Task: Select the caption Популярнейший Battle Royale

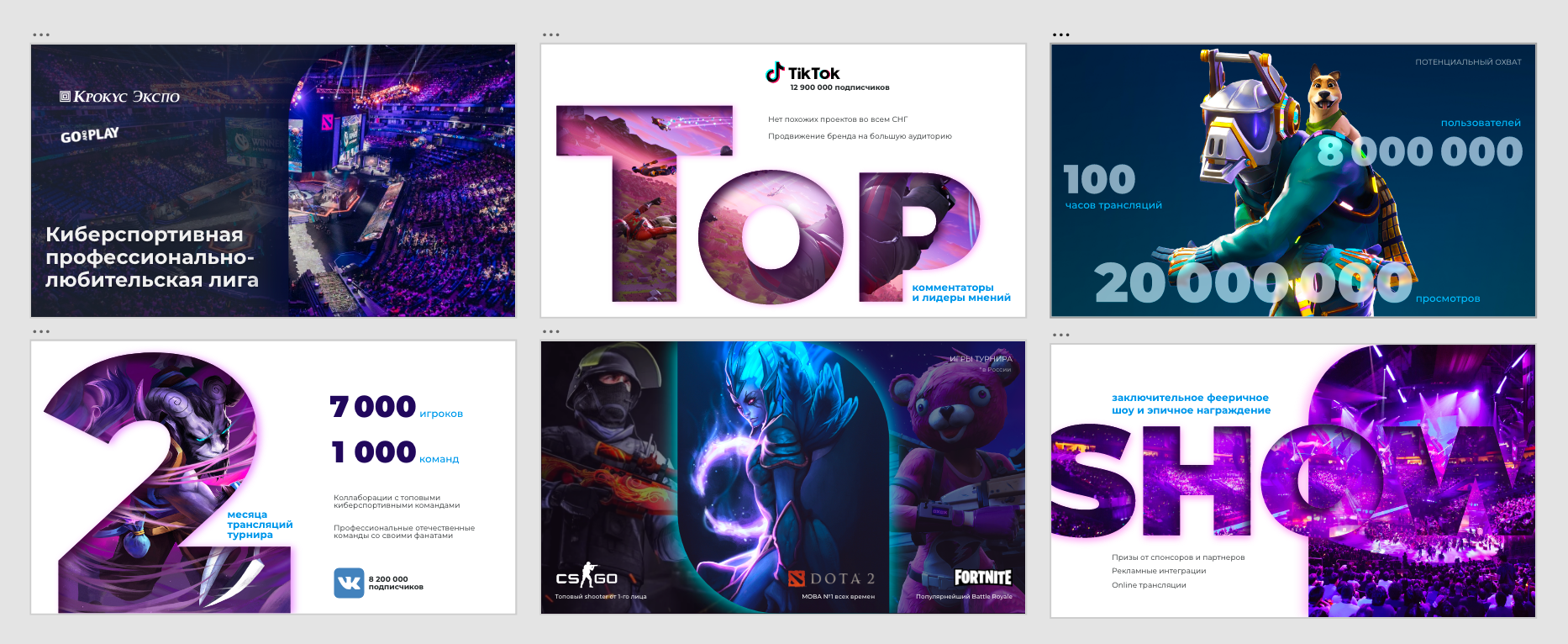Action: pos(964,597)
